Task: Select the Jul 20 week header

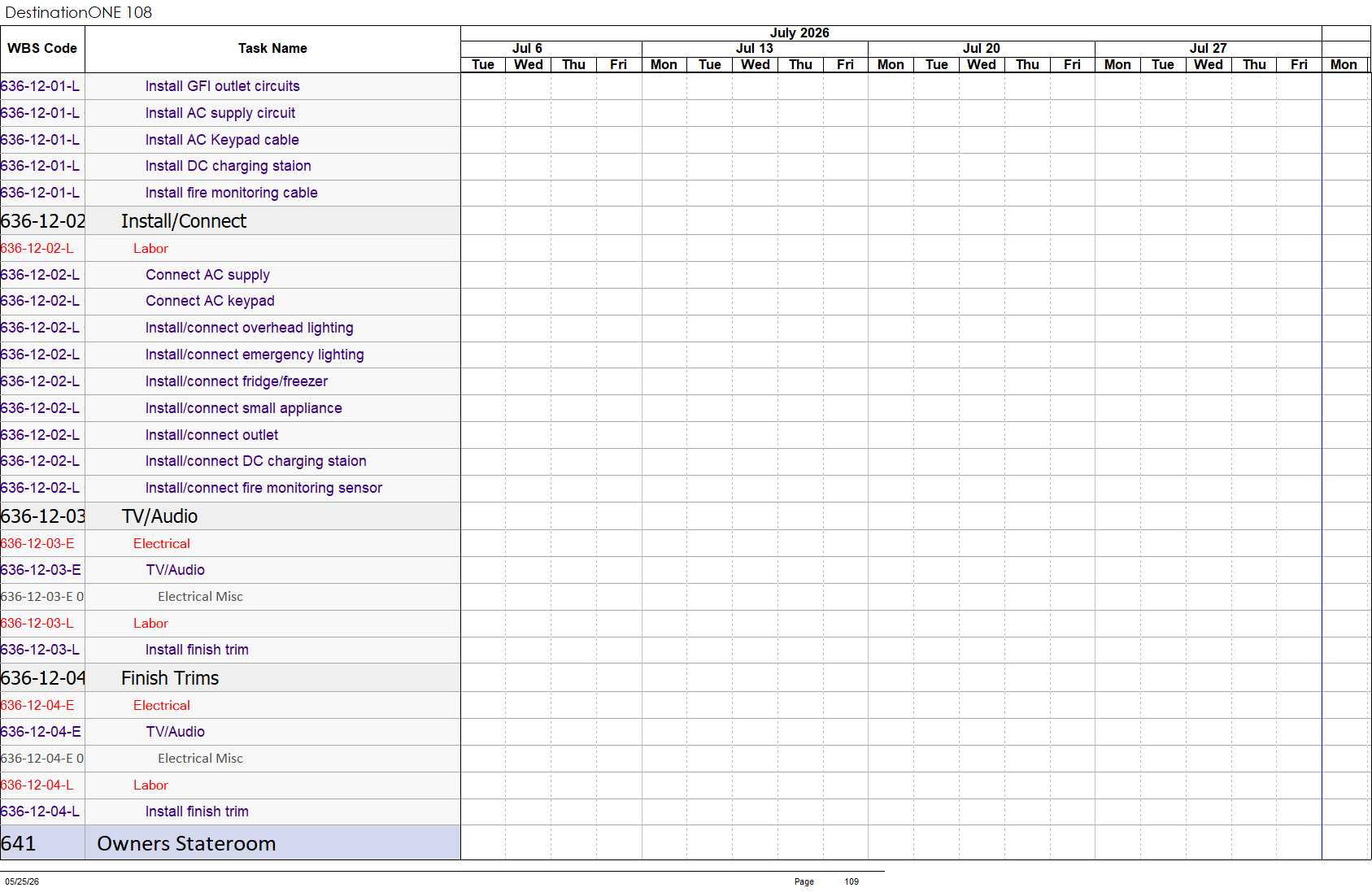Action: (982, 49)
